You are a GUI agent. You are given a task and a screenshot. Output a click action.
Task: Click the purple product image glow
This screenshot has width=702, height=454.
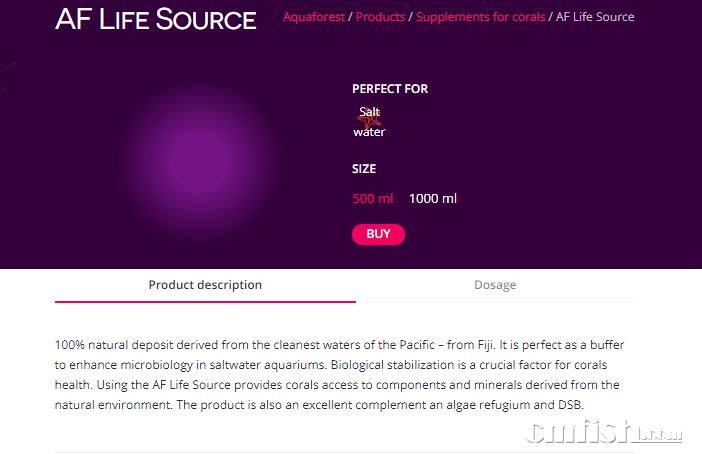[x=199, y=160]
